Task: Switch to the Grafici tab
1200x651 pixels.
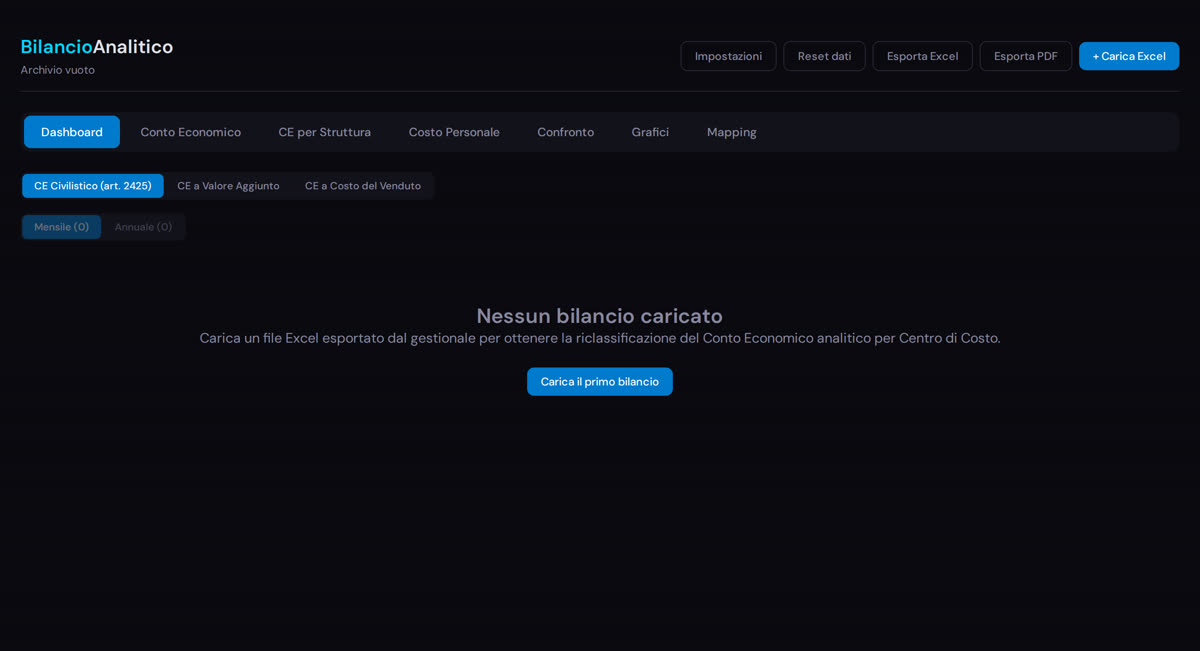Action: (x=649, y=131)
